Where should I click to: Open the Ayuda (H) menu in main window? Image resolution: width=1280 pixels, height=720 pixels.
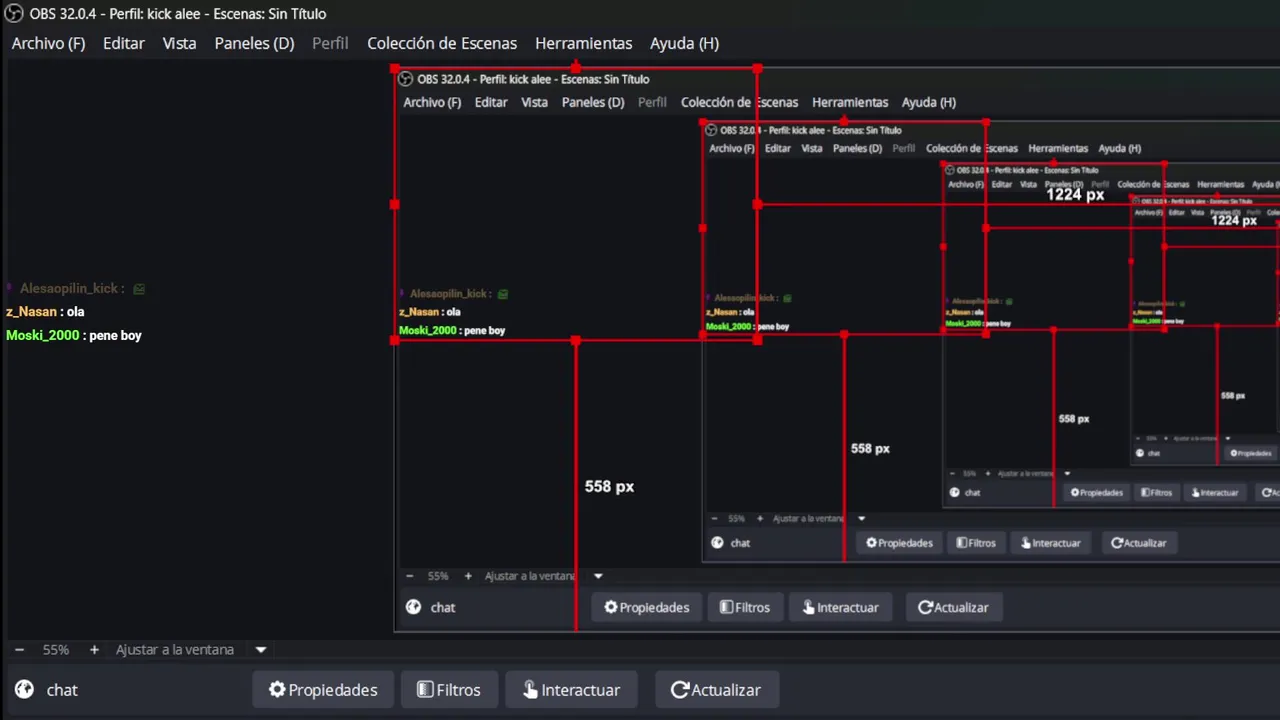(x=684, y=43)
